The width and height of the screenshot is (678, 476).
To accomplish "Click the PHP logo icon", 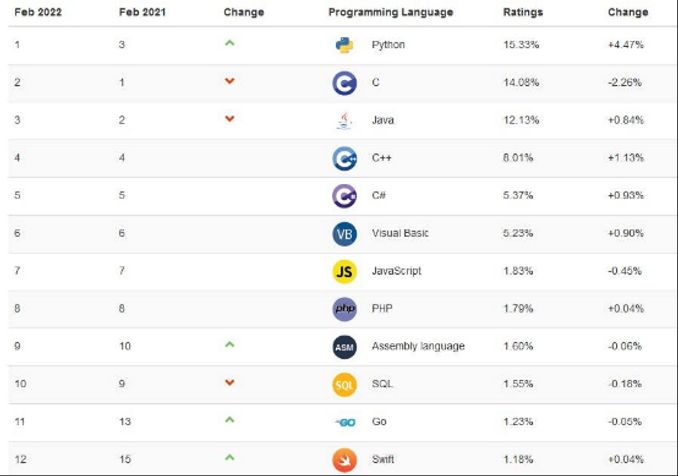I will tap(344, 309).
